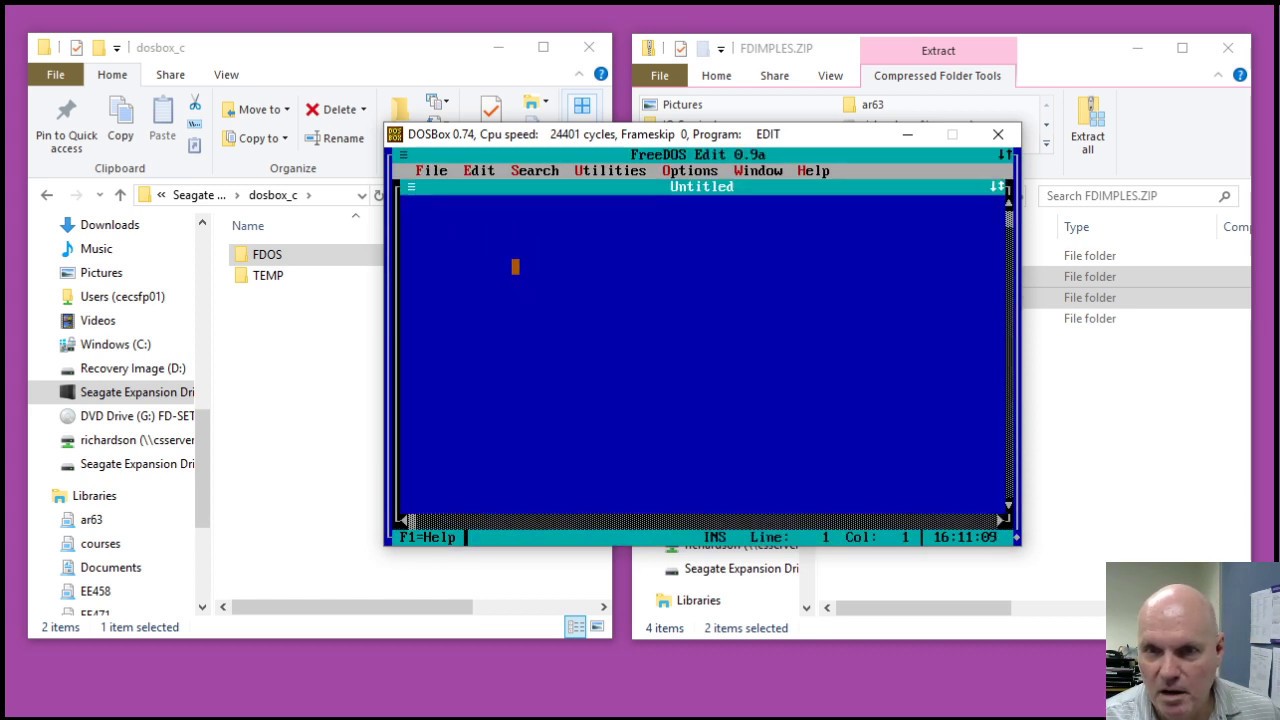Select Recovery Image (D:) in navigation pane
The image size is (1280, 720).
point(133,369)
